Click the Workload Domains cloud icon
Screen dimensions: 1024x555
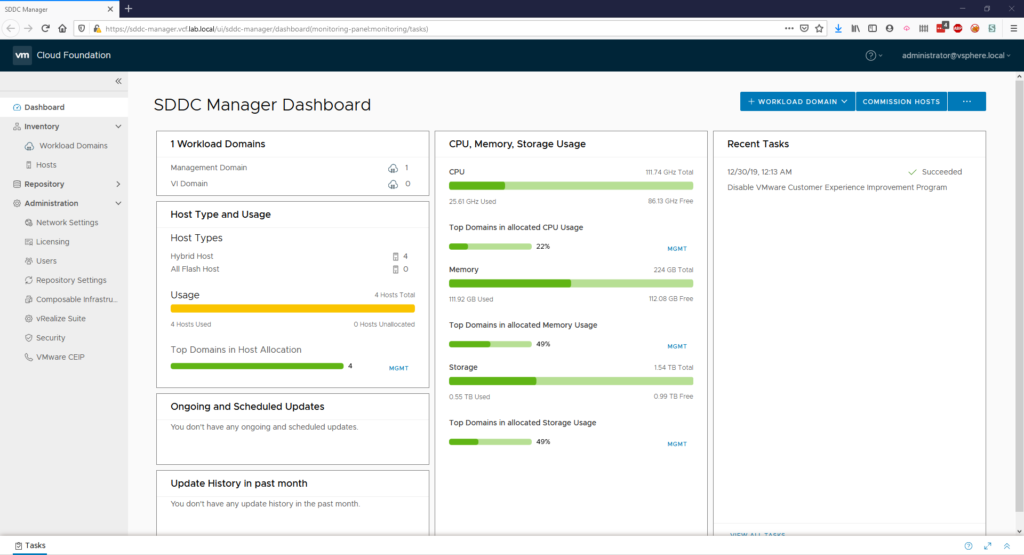click(29, 146)
